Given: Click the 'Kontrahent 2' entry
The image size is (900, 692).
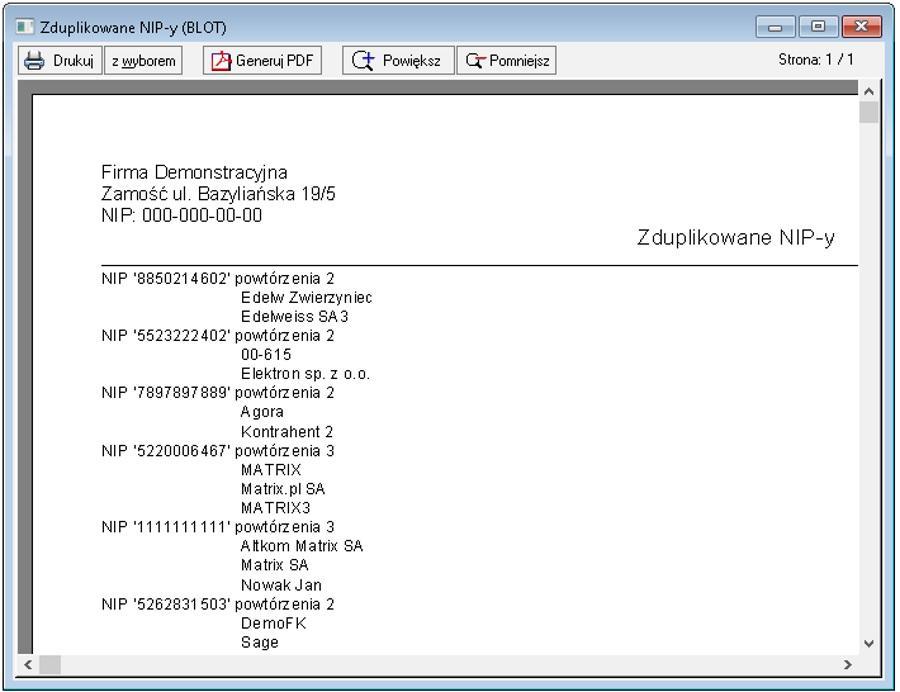Looking at the screenshot, I should tap(286, 431).
